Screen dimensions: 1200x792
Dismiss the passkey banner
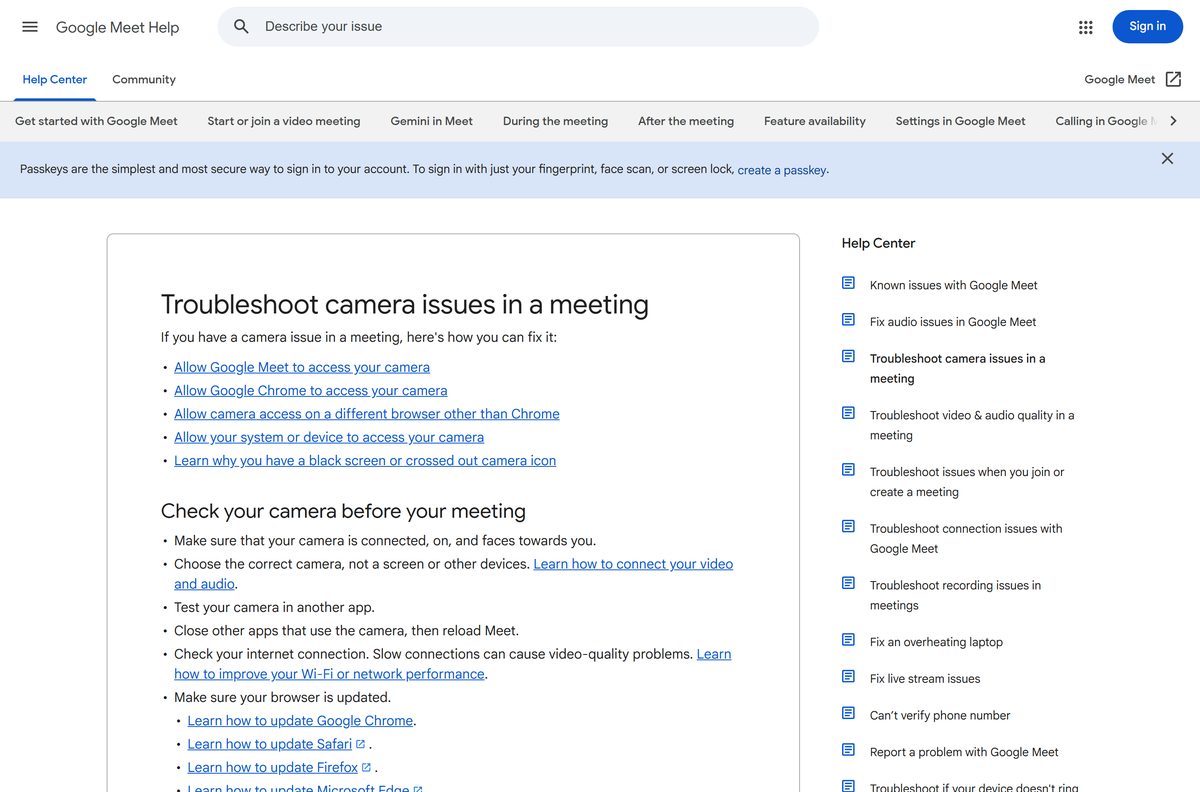pos(1167,158)
